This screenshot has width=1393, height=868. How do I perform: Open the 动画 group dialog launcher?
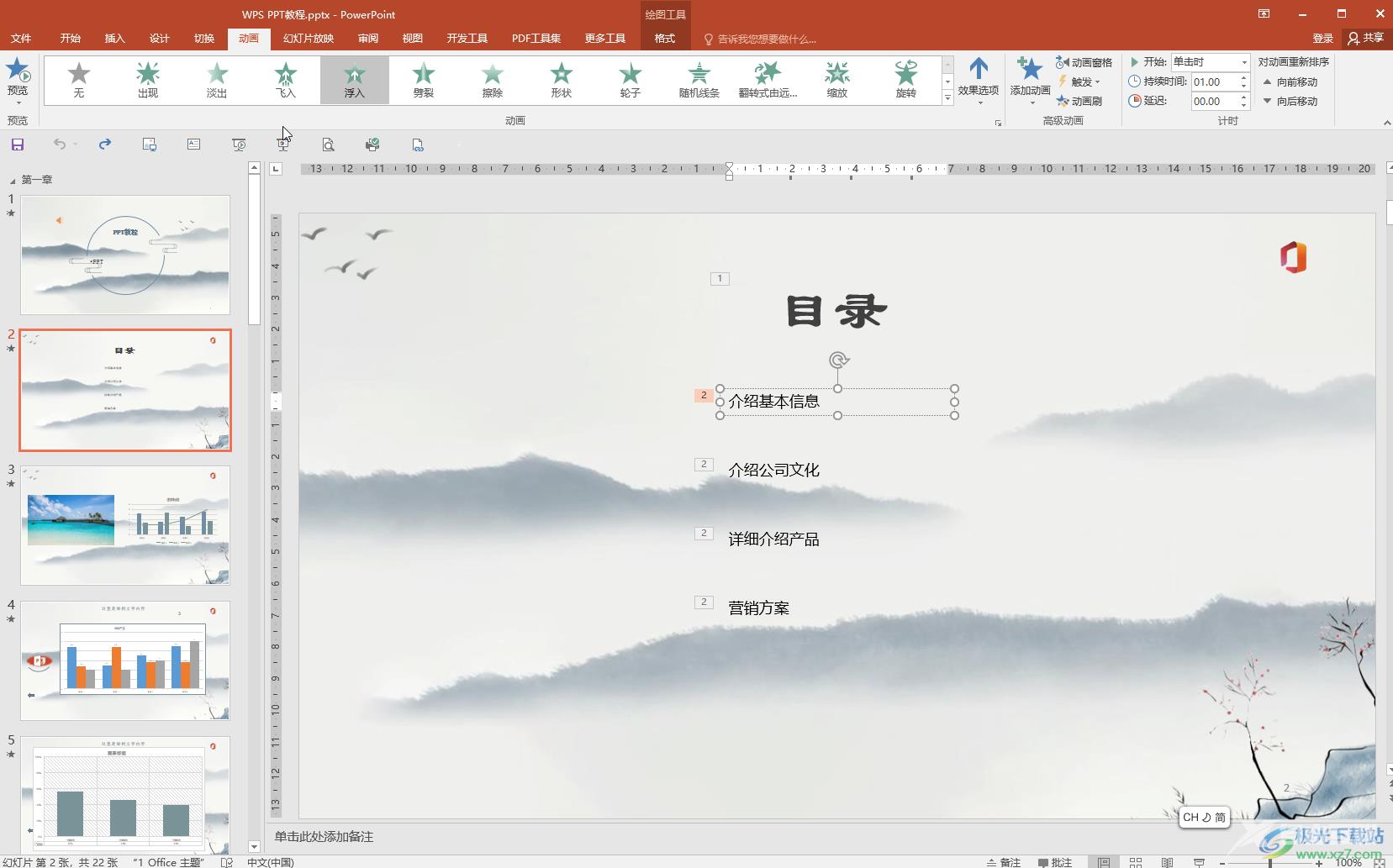[x=998, y=123]
